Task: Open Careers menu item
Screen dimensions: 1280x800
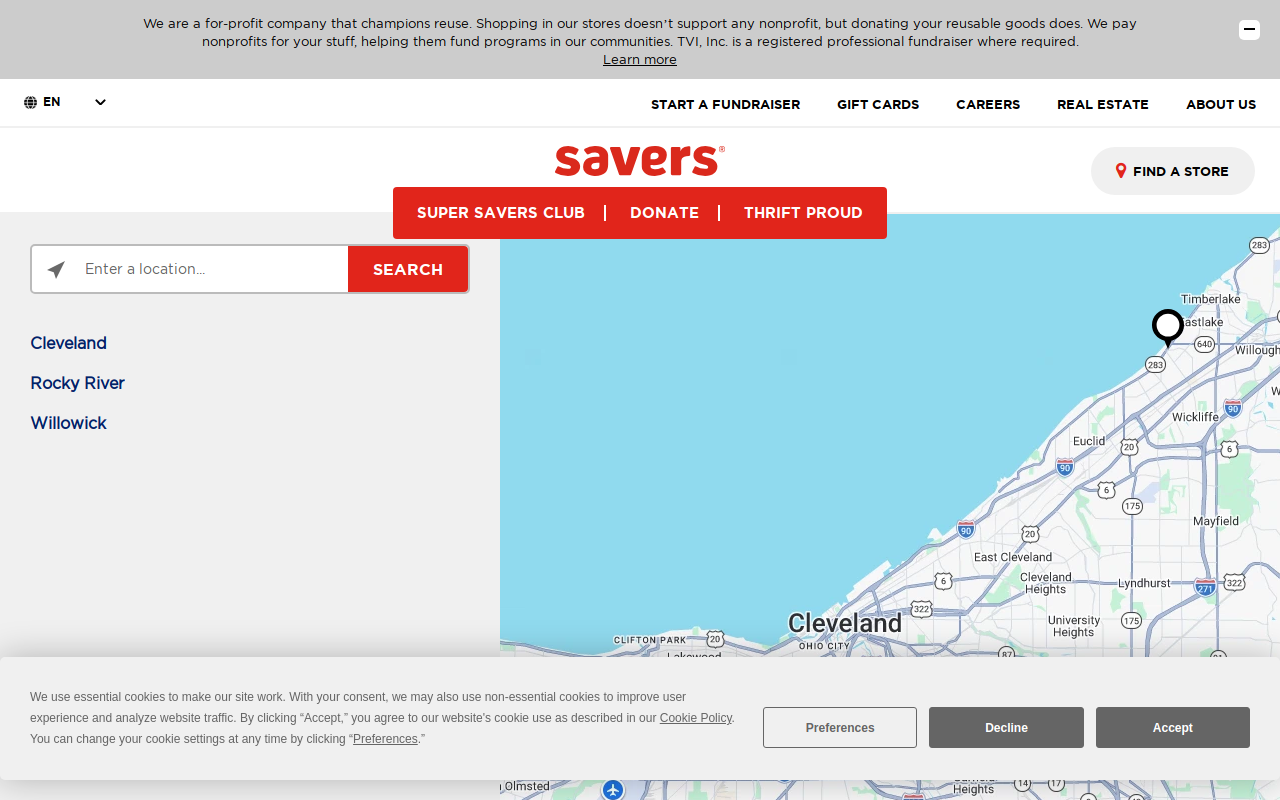Action: [988, 104]
